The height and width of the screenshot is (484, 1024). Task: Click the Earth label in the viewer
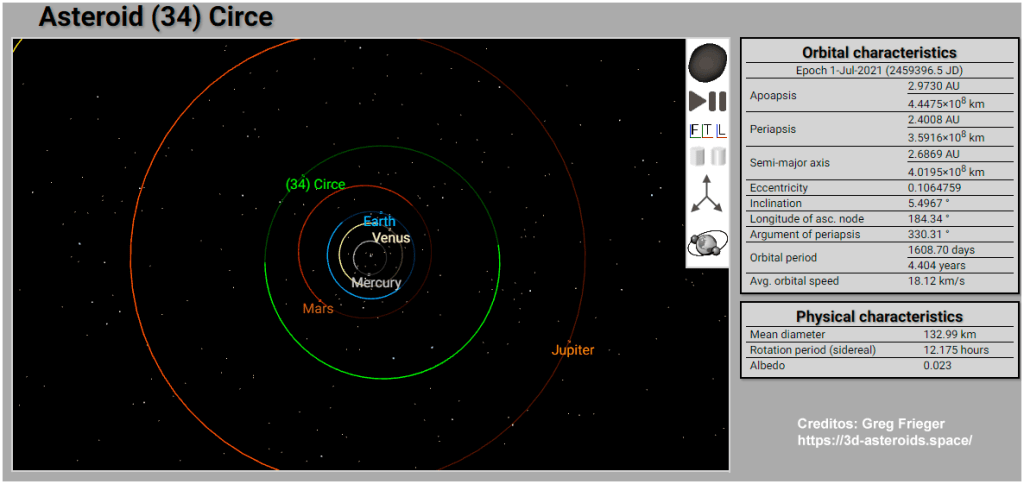[x=379, y=221]
